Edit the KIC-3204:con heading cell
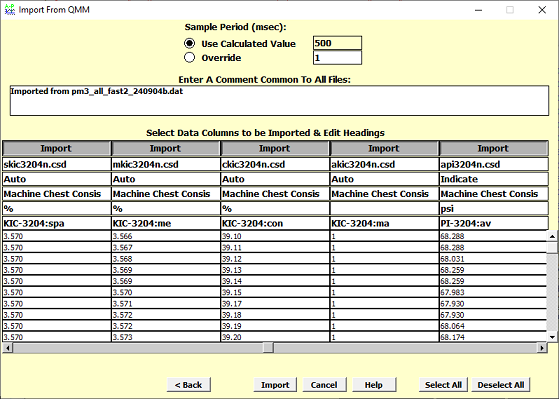The height and width of the screenshot is (399, 559). click(275, 224)
